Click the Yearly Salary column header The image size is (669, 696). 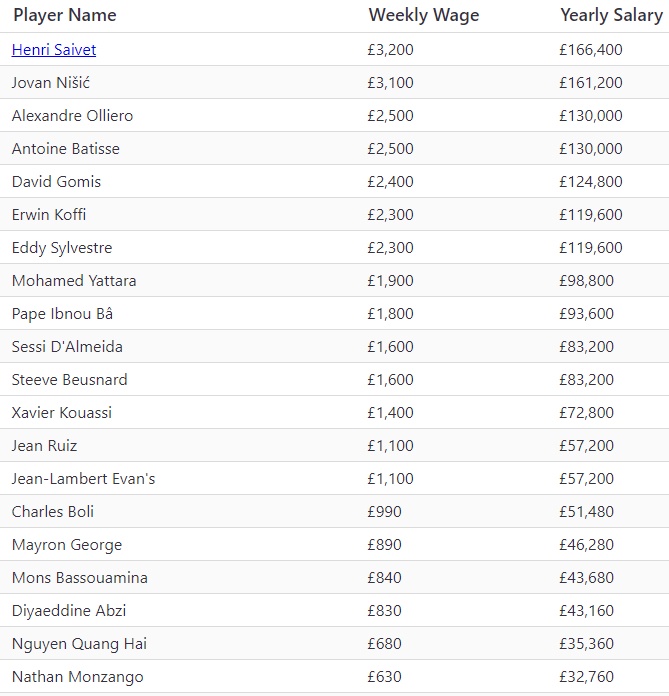tap(612, 15)
